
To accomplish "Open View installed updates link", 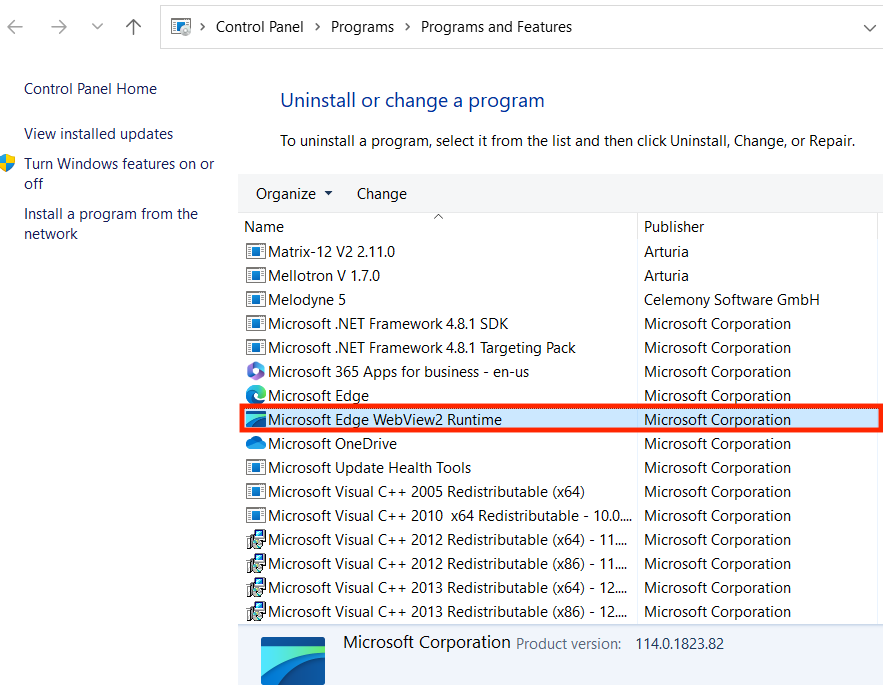I will point(99,134).
